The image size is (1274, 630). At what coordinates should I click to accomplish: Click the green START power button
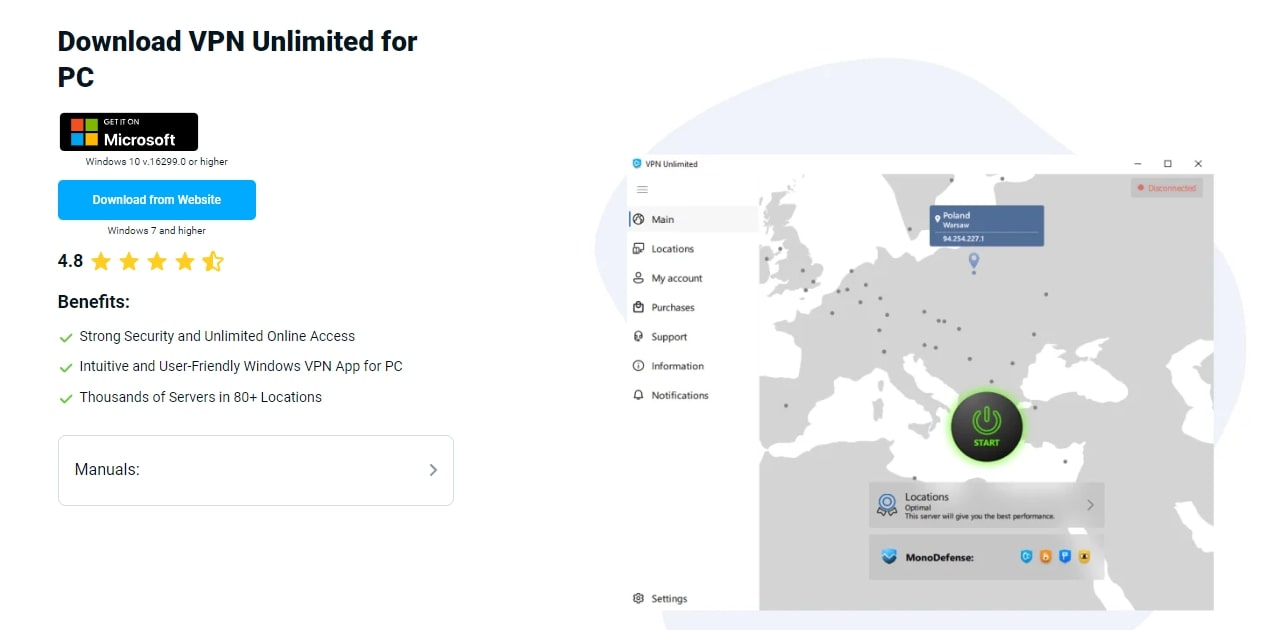(986, 425)
